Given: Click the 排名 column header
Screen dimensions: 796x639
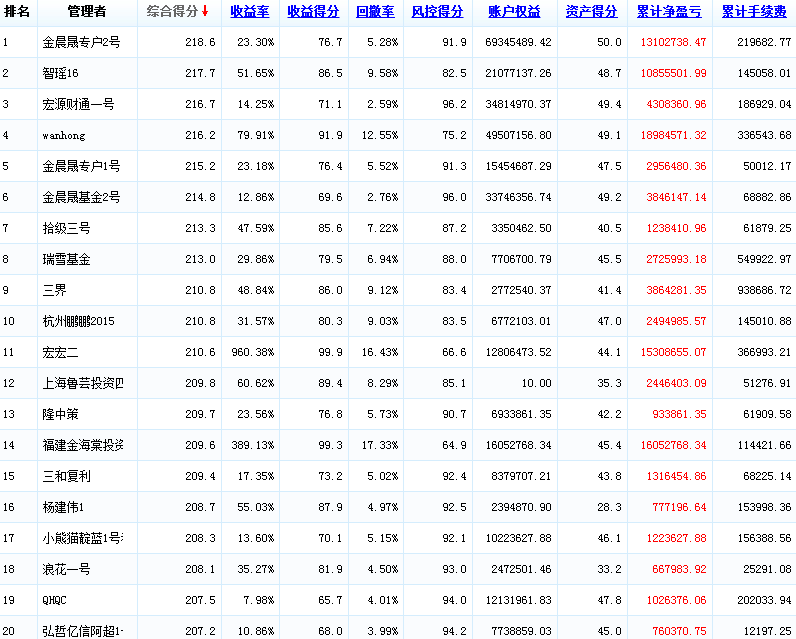Looking at the screenshot, I should (x=17, y=12).
